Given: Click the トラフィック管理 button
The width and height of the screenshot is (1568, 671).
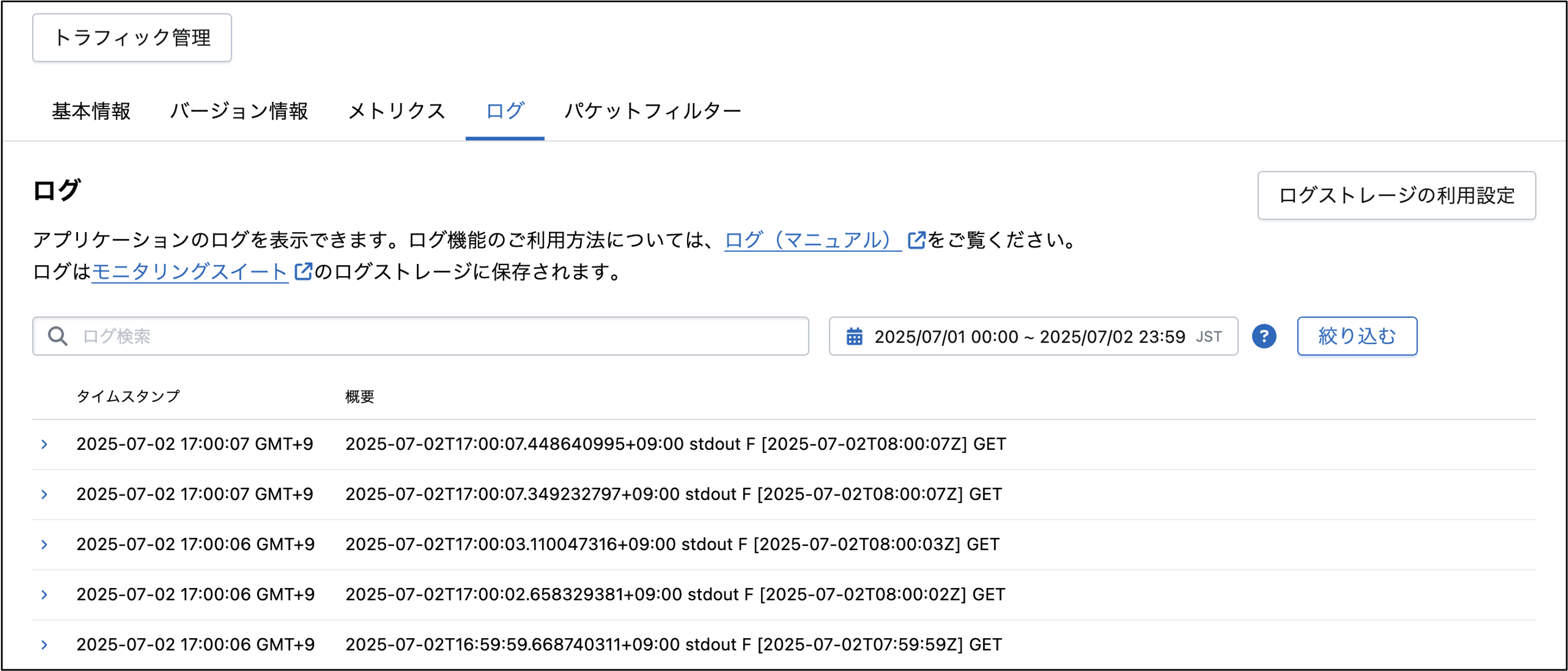Looking at the screenshot, I should pyautogui.click(x=132, y=38).
